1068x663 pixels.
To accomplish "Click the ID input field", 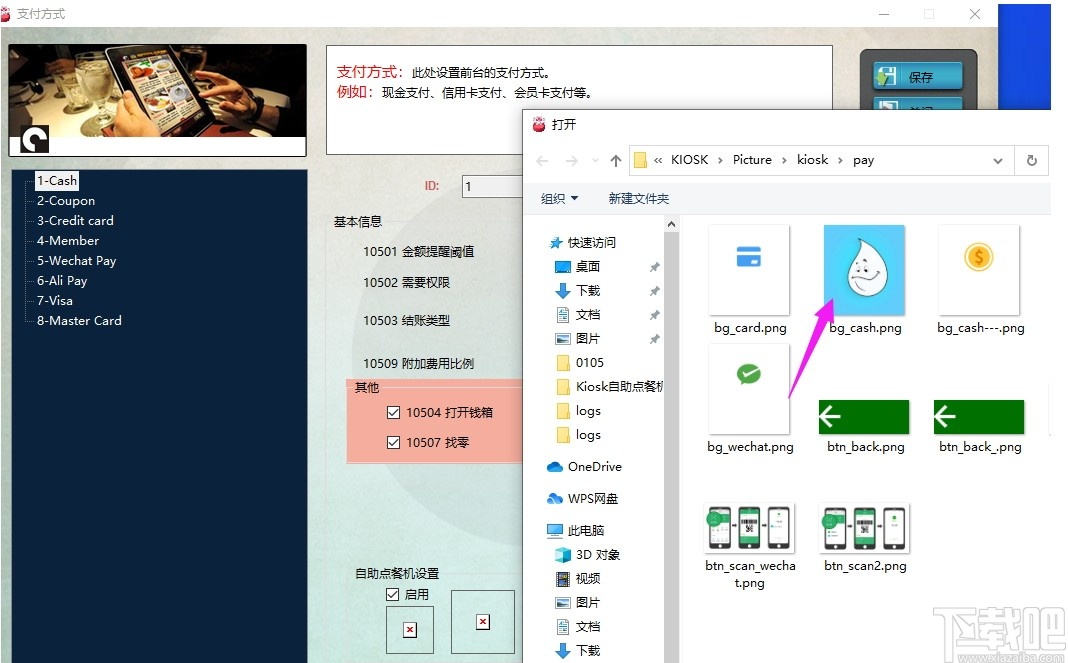I will coord(490,186).
